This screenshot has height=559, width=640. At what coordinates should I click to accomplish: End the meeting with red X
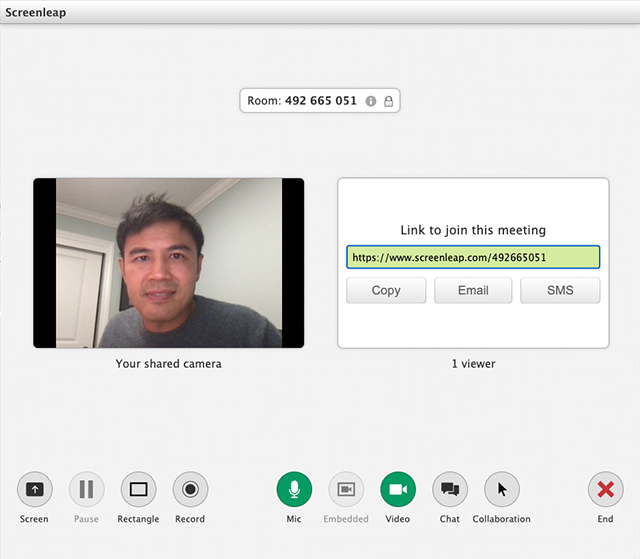[605, 490]
